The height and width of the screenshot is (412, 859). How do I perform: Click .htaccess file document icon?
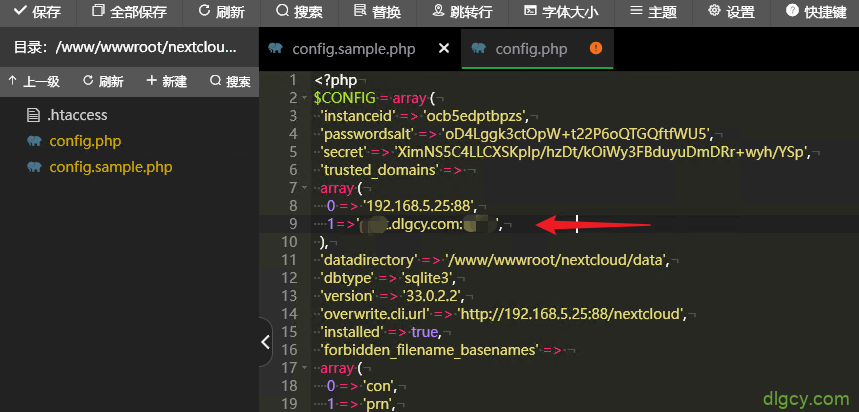coord(34,115)
